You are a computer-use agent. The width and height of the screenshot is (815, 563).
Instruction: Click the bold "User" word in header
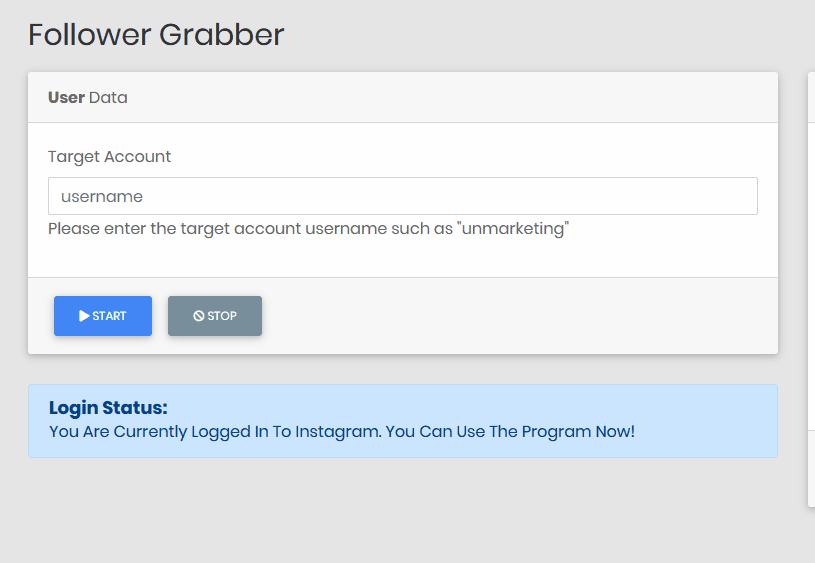pyautogui.click(x=66, y=98)
